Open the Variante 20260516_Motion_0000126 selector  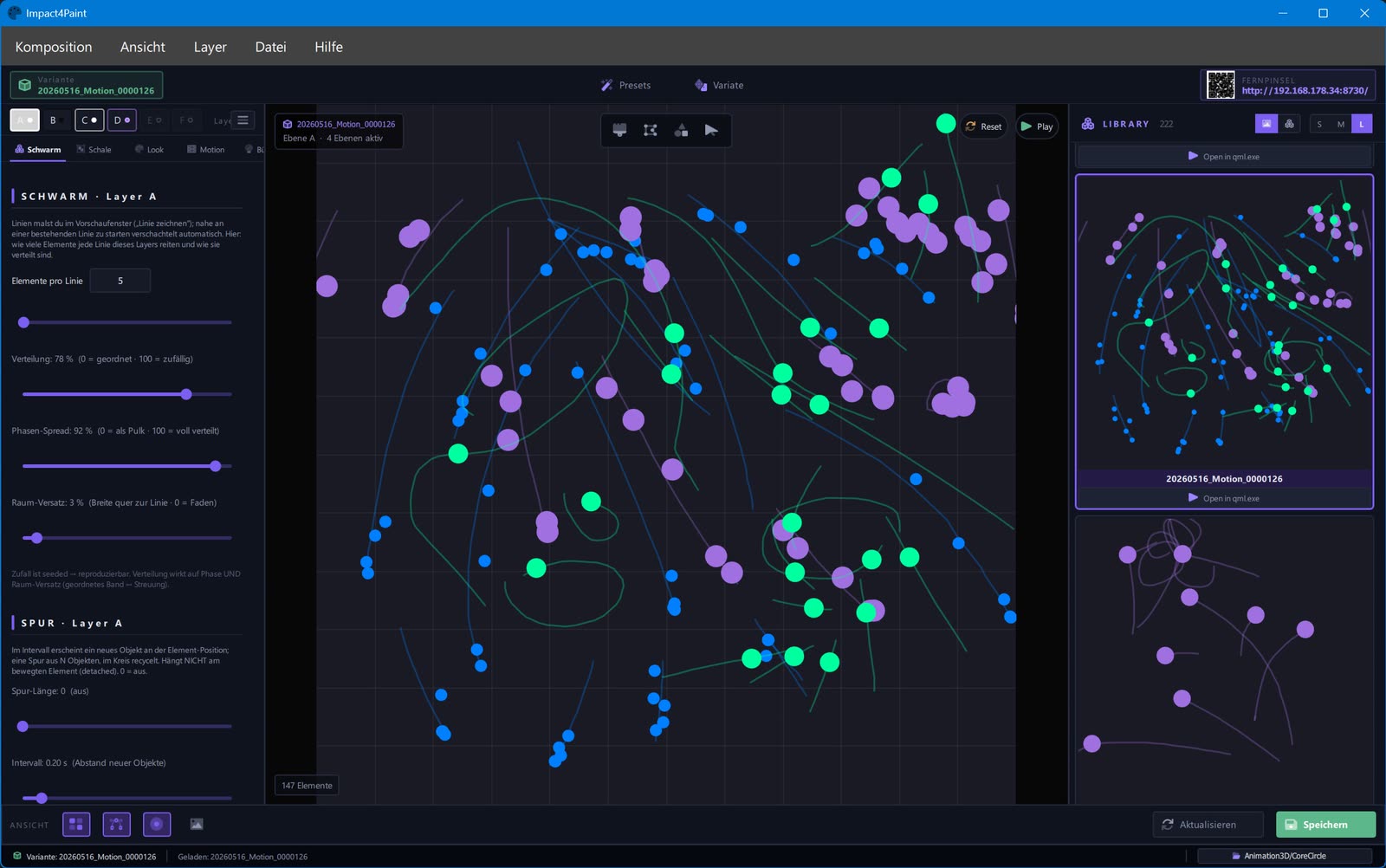[87, 85]
